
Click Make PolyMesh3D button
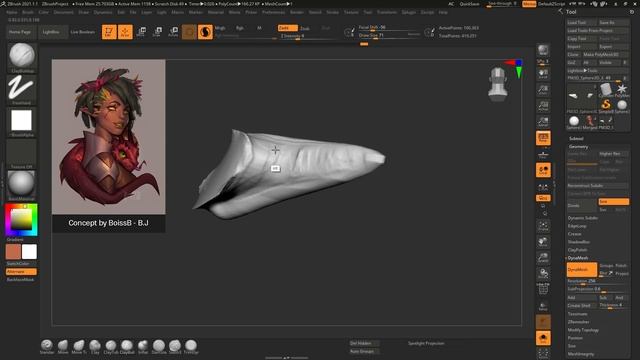(x=605, y=55)
